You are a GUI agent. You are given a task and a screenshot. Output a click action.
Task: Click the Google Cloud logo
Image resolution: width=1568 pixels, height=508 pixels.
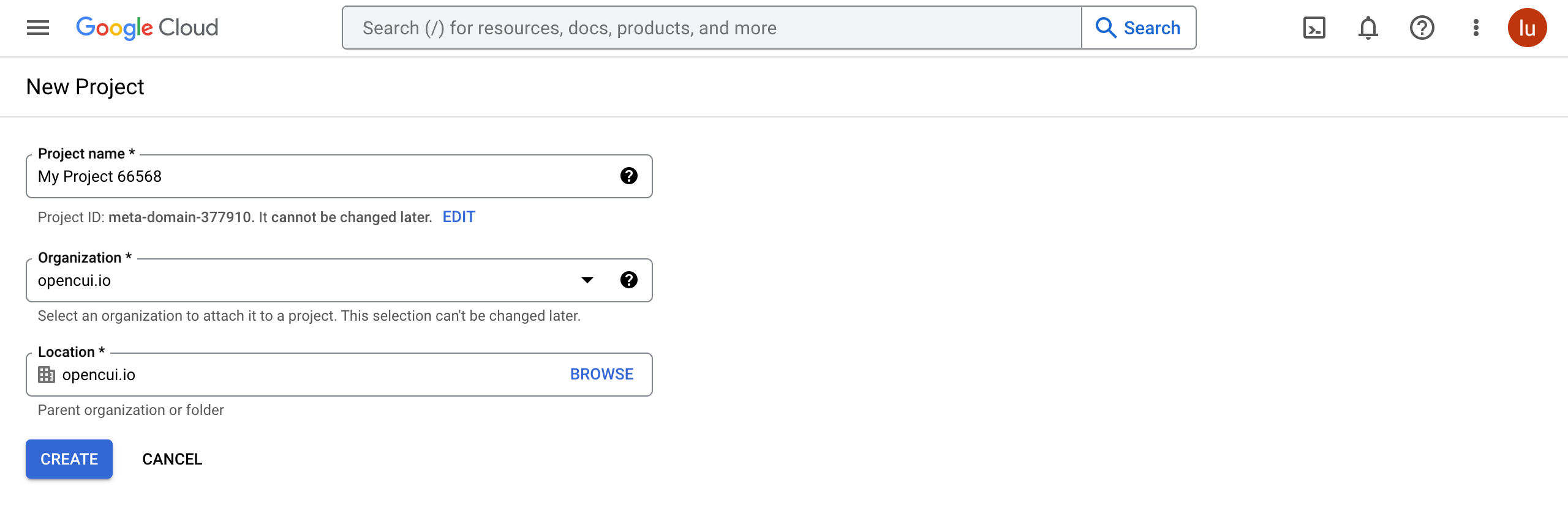147,28
